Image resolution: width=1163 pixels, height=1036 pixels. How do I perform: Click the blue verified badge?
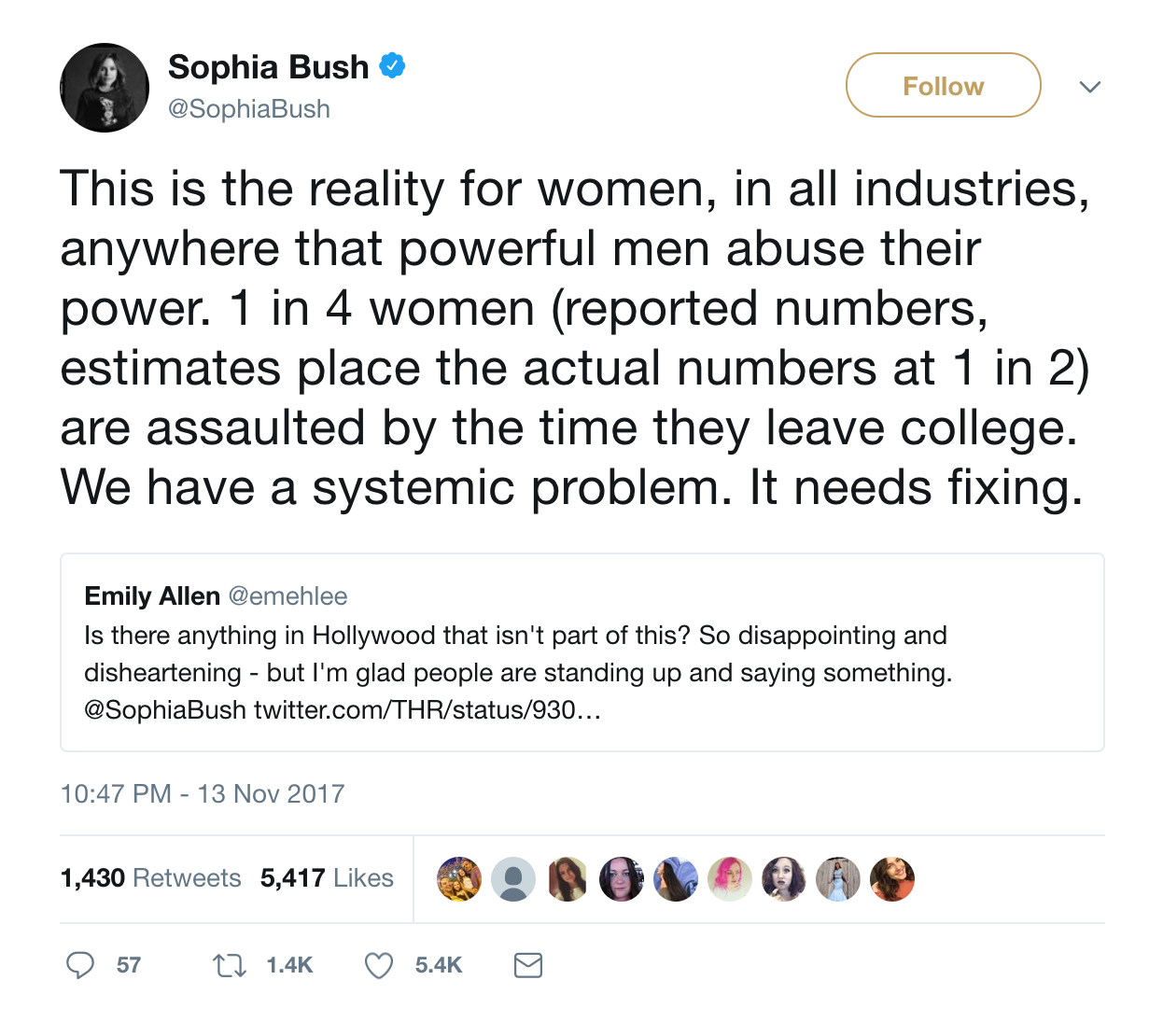pos(392,66)
